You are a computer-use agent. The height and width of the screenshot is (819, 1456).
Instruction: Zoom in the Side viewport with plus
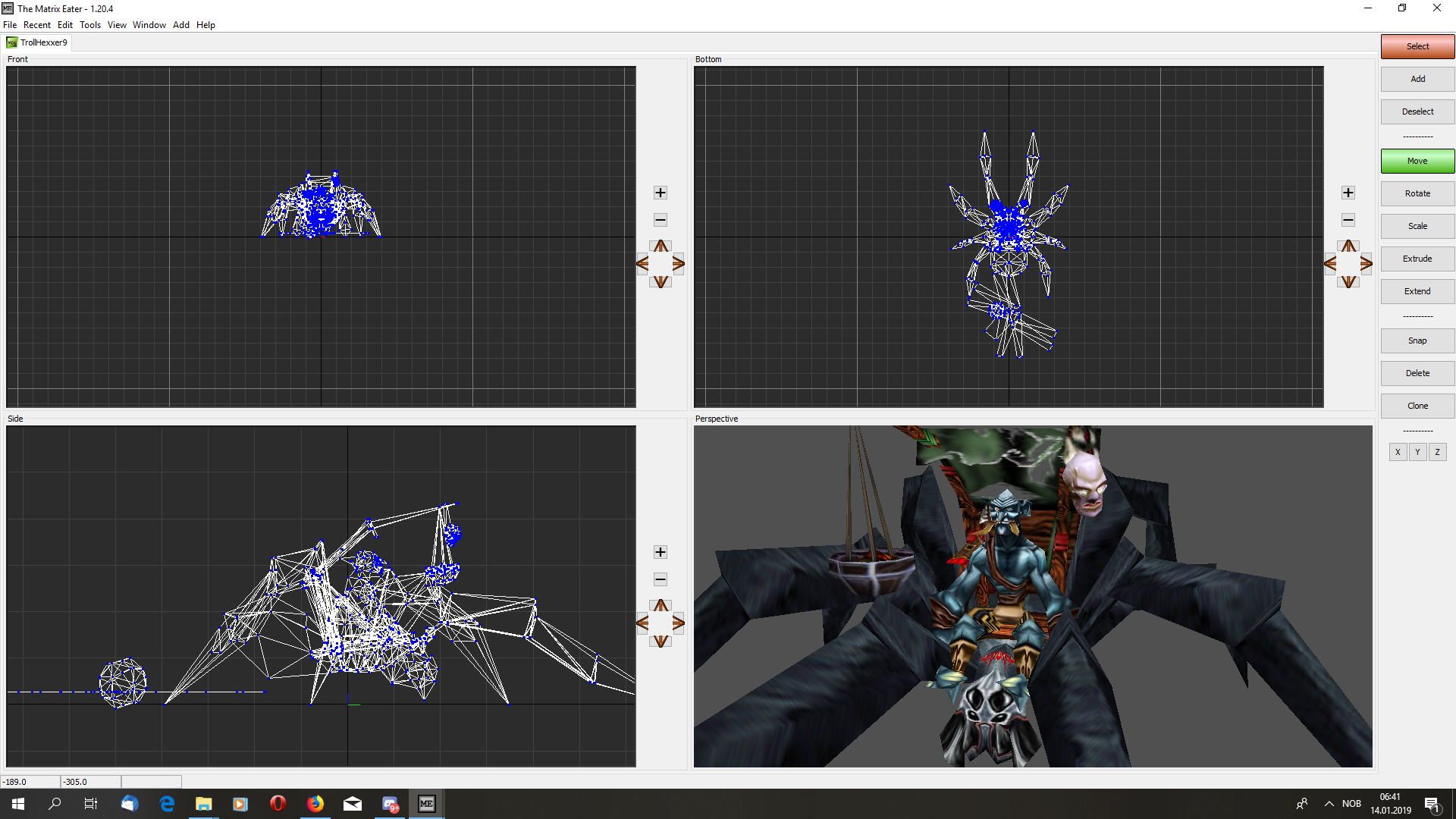coord(661,552)
